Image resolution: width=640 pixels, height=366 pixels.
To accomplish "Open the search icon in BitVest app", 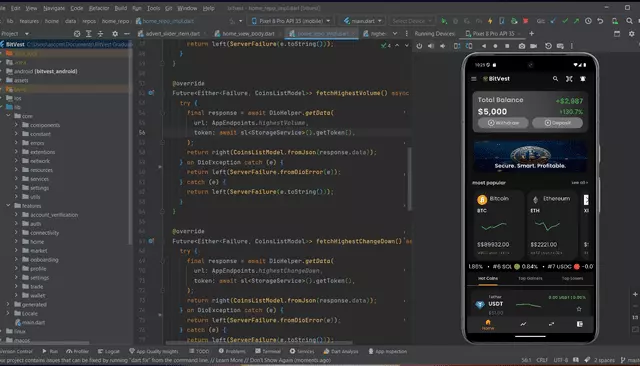I will point(556,79).
